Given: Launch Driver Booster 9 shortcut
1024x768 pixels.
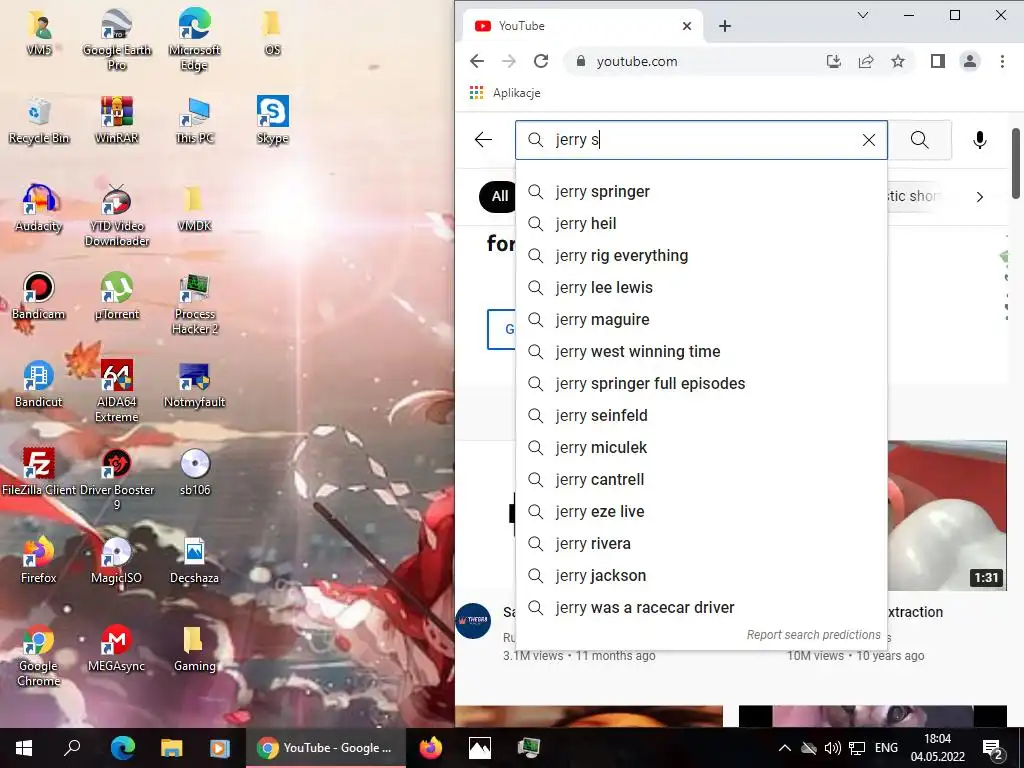Looking at the screenshot, I should tap(117, 480).
